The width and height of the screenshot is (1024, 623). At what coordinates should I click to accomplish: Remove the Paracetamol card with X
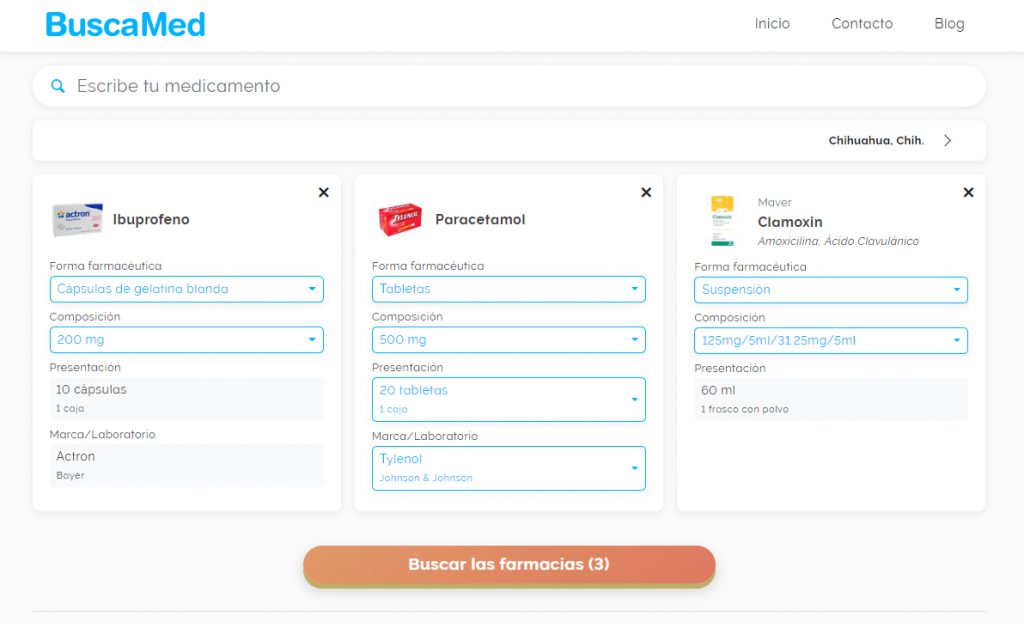pos(646,193)
